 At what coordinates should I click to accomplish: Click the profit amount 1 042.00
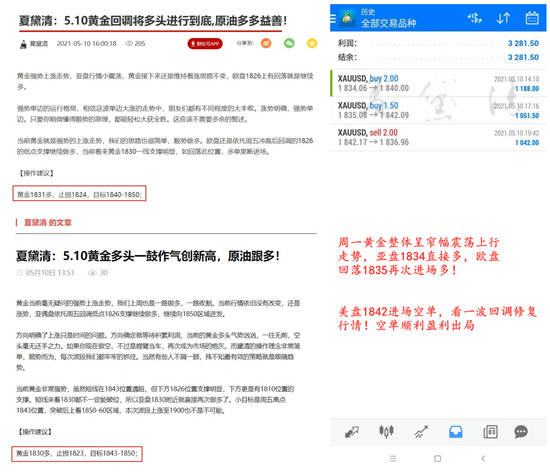(527, 143)
